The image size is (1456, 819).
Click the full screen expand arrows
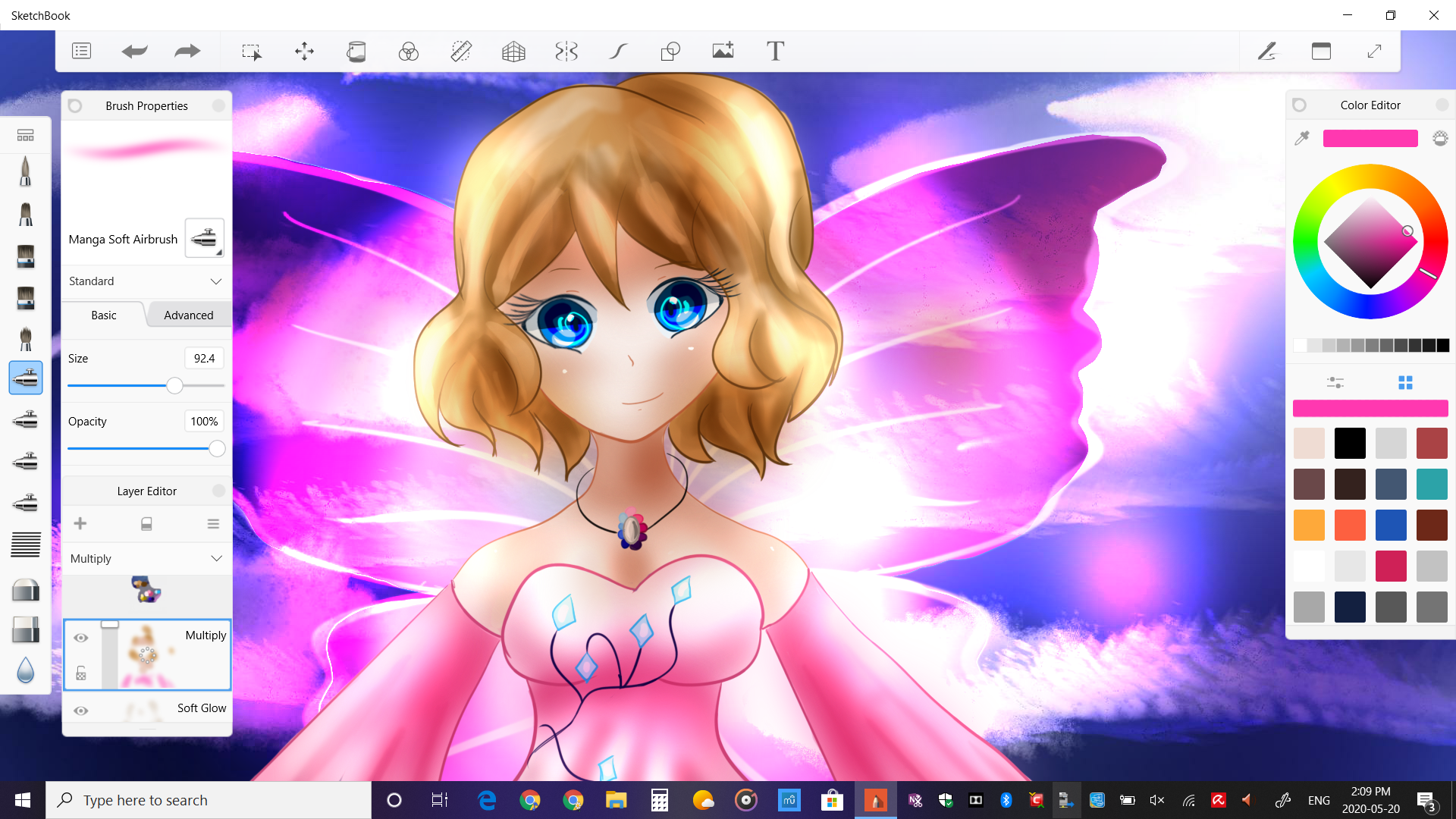(x=1374, y=51)
